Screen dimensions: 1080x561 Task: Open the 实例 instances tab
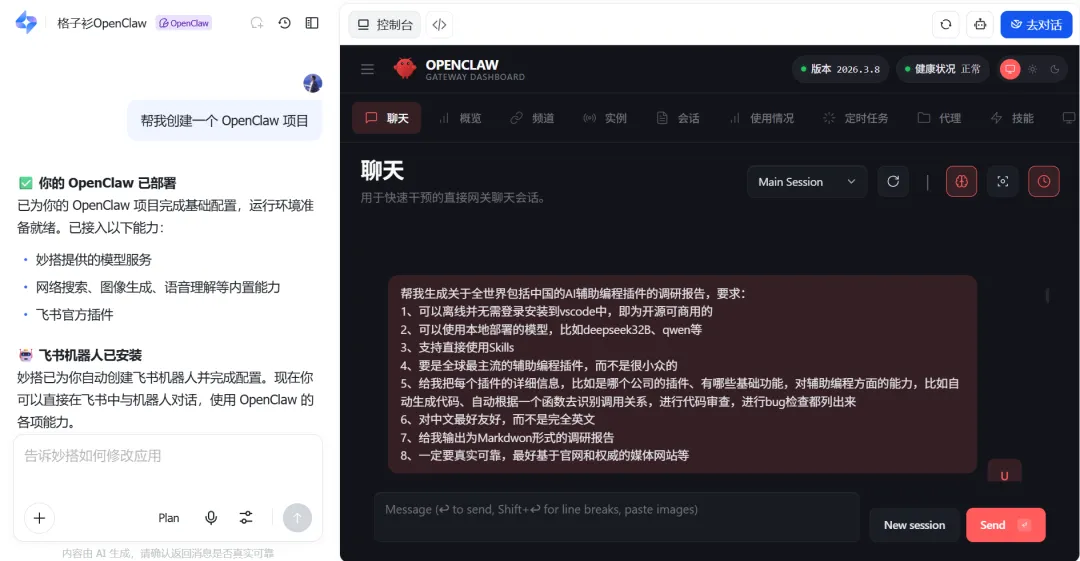pos(605,118)
